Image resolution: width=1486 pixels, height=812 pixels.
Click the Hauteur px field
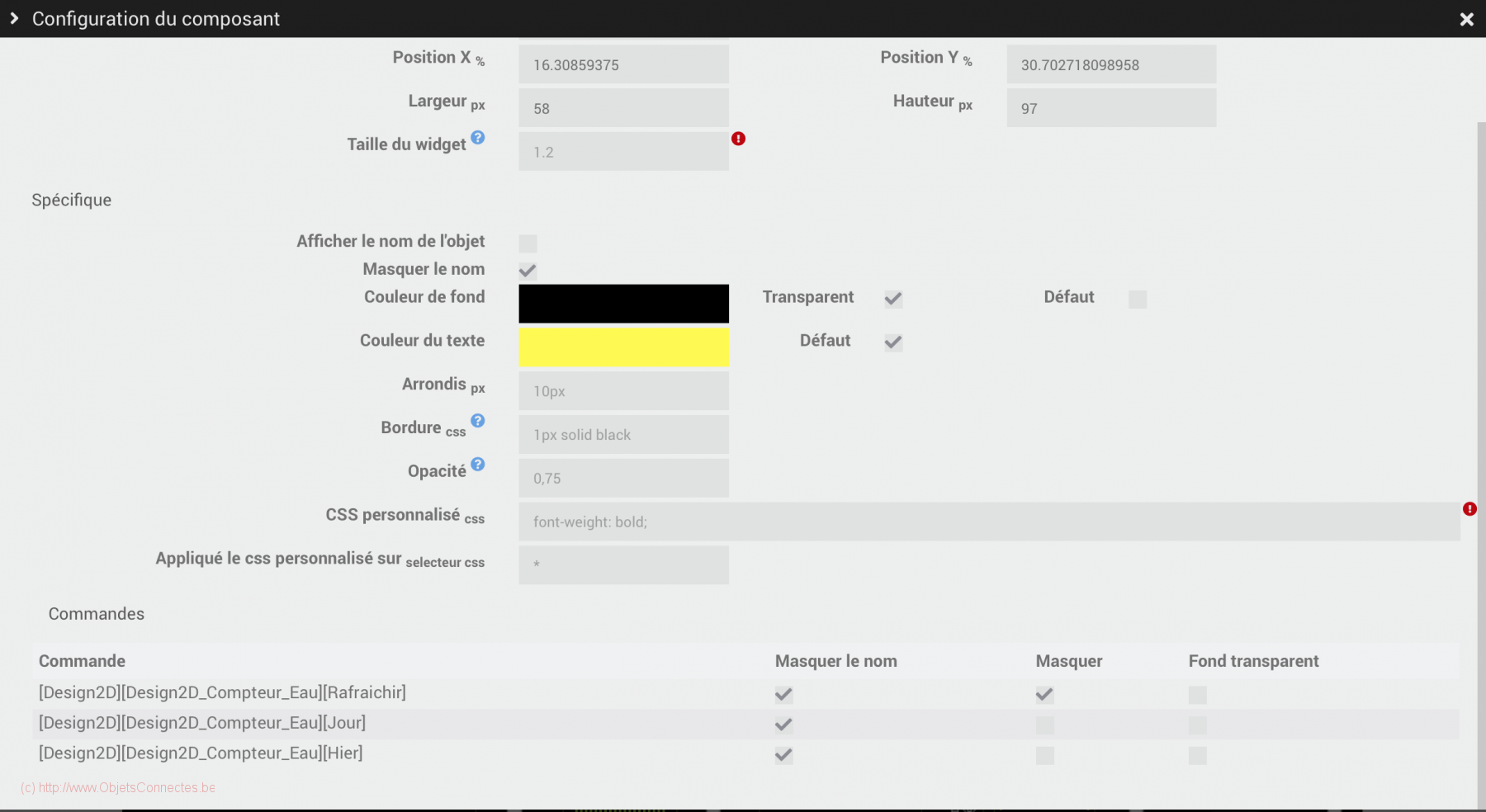(x=1111, y=108)
